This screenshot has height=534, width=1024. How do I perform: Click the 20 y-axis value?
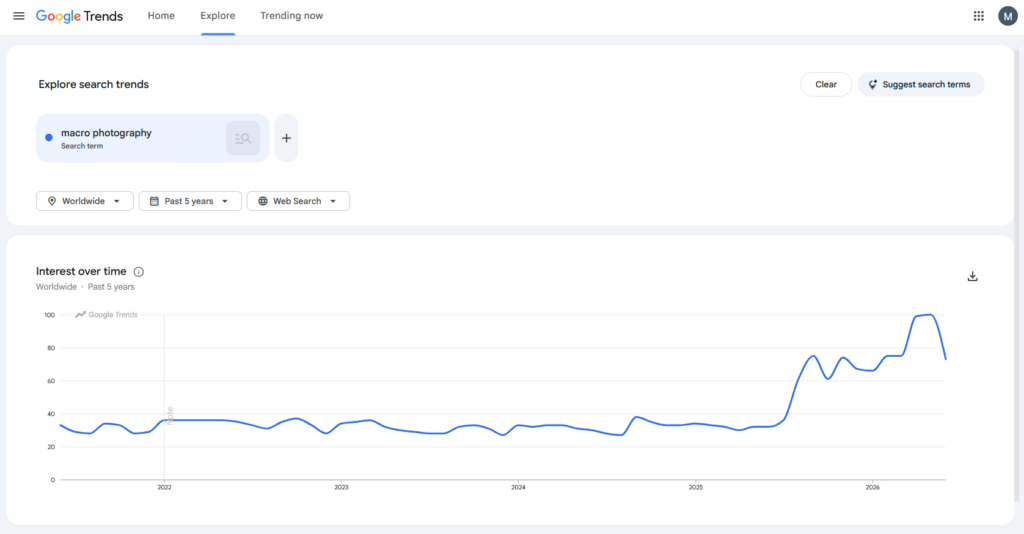point(51,447)
